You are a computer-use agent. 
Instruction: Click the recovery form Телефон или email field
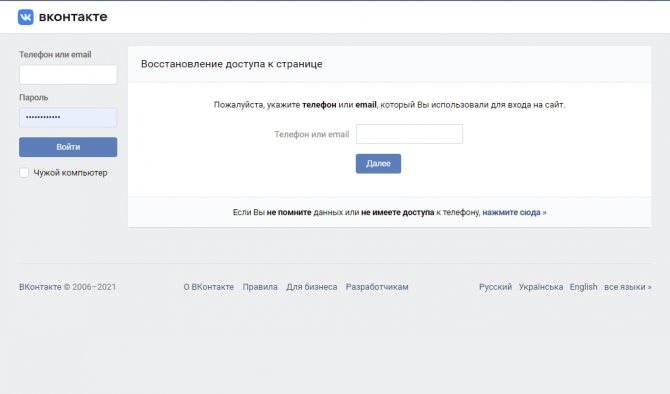coord(409,134)
